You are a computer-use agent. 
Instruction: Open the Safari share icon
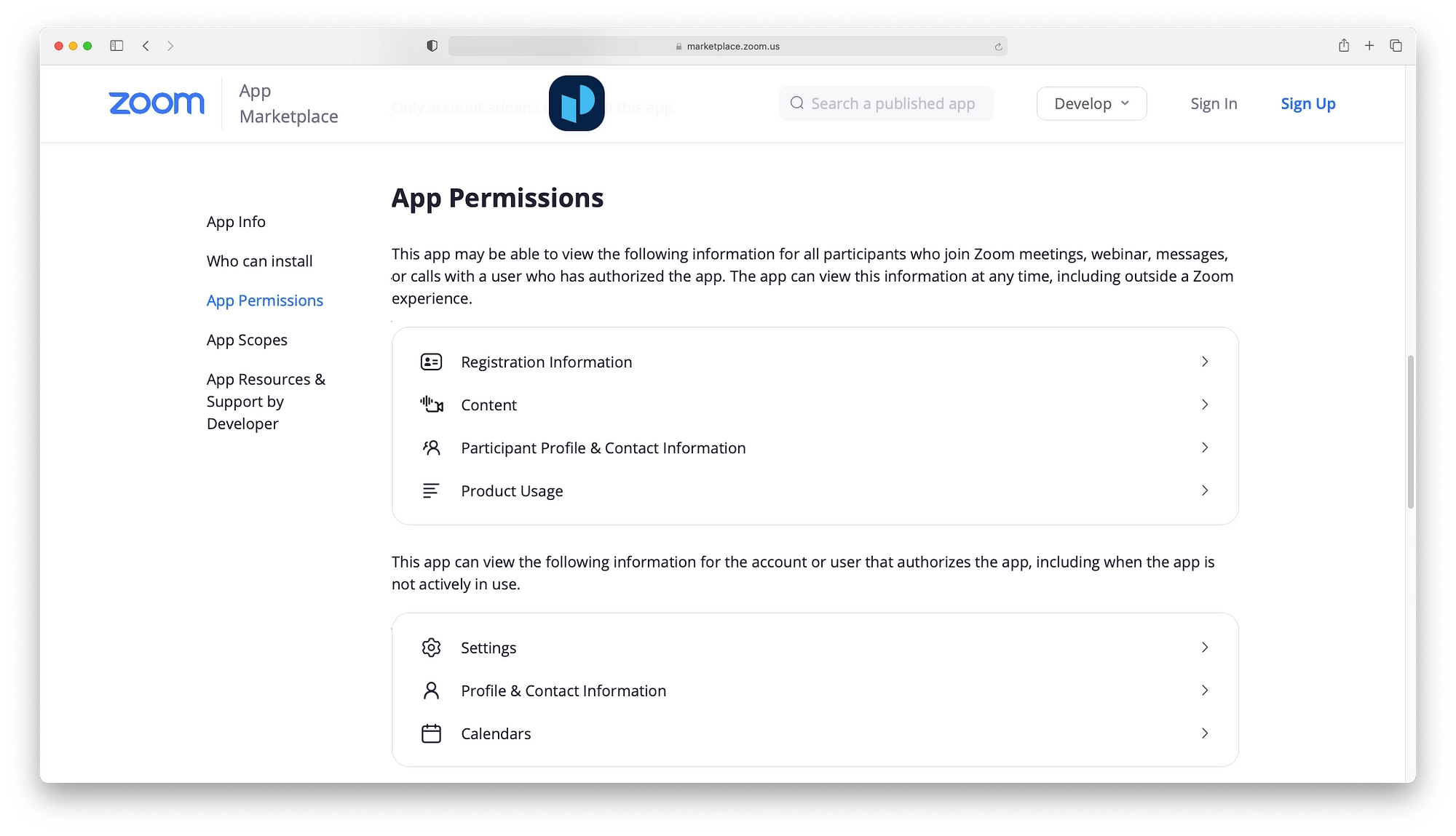point(1344,45)
